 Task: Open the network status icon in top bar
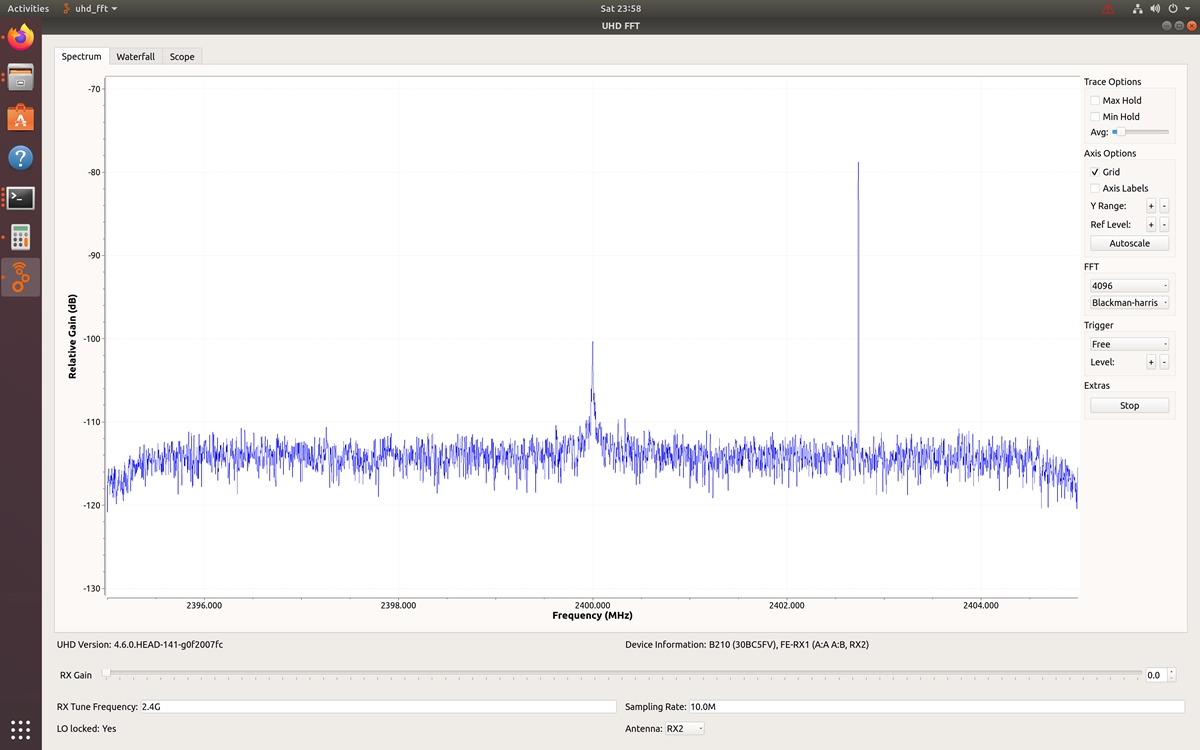click(x=1138, y=8)
